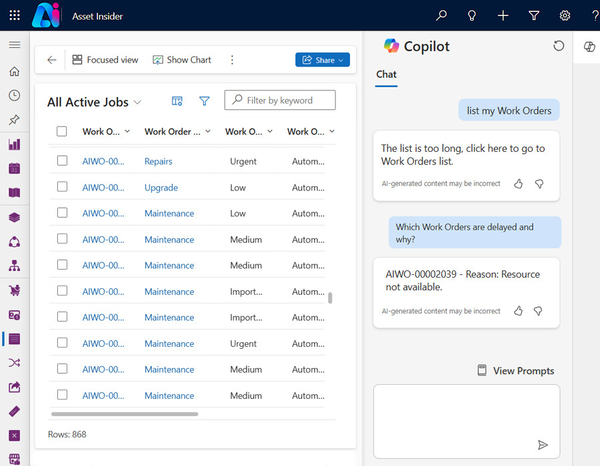This screenshot has width=600, height=466.
Task: Open the open-book sidebar icon
Action: click(15, 192)
